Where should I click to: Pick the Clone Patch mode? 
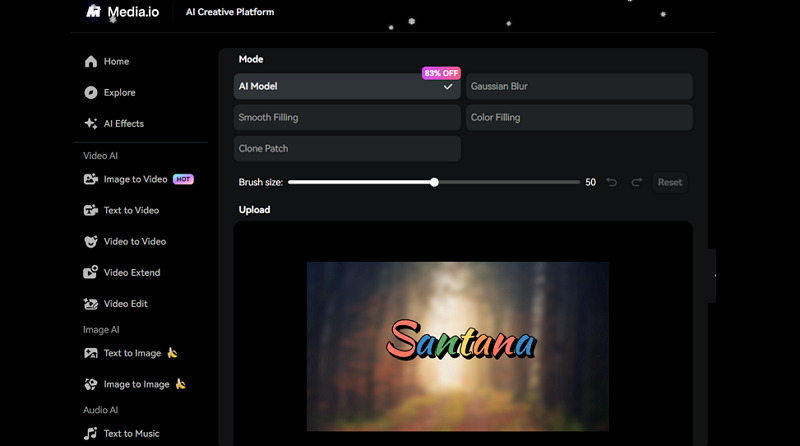click(x=346, y=149)
